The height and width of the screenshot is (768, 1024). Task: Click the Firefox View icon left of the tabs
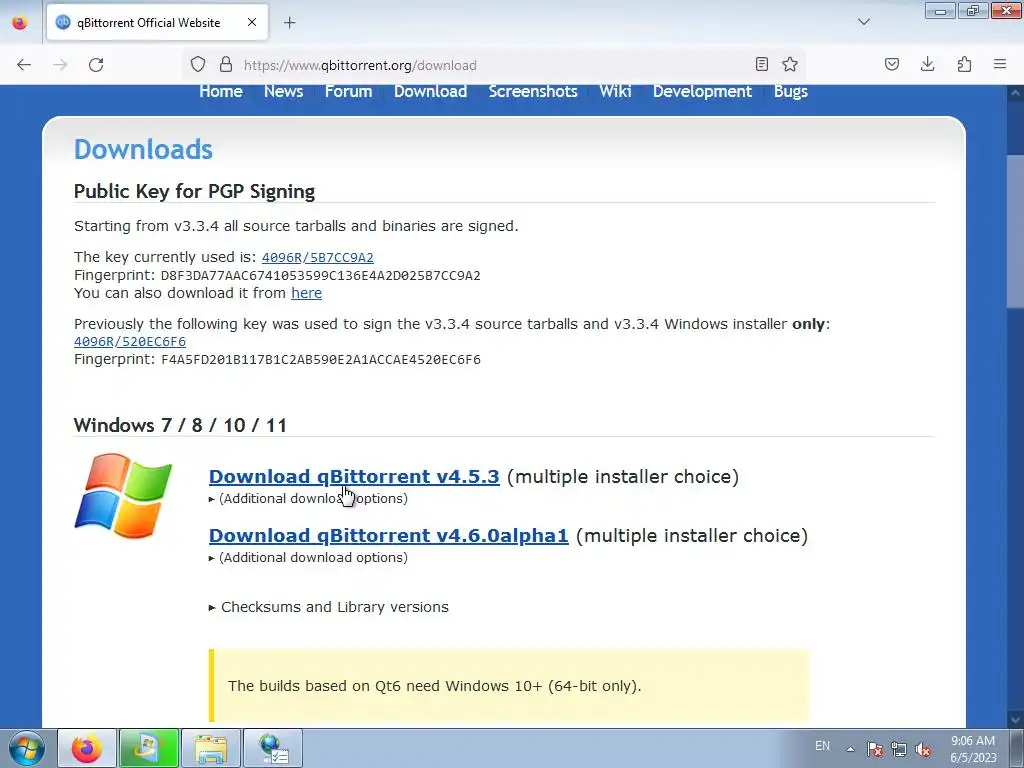pos(20,22)
